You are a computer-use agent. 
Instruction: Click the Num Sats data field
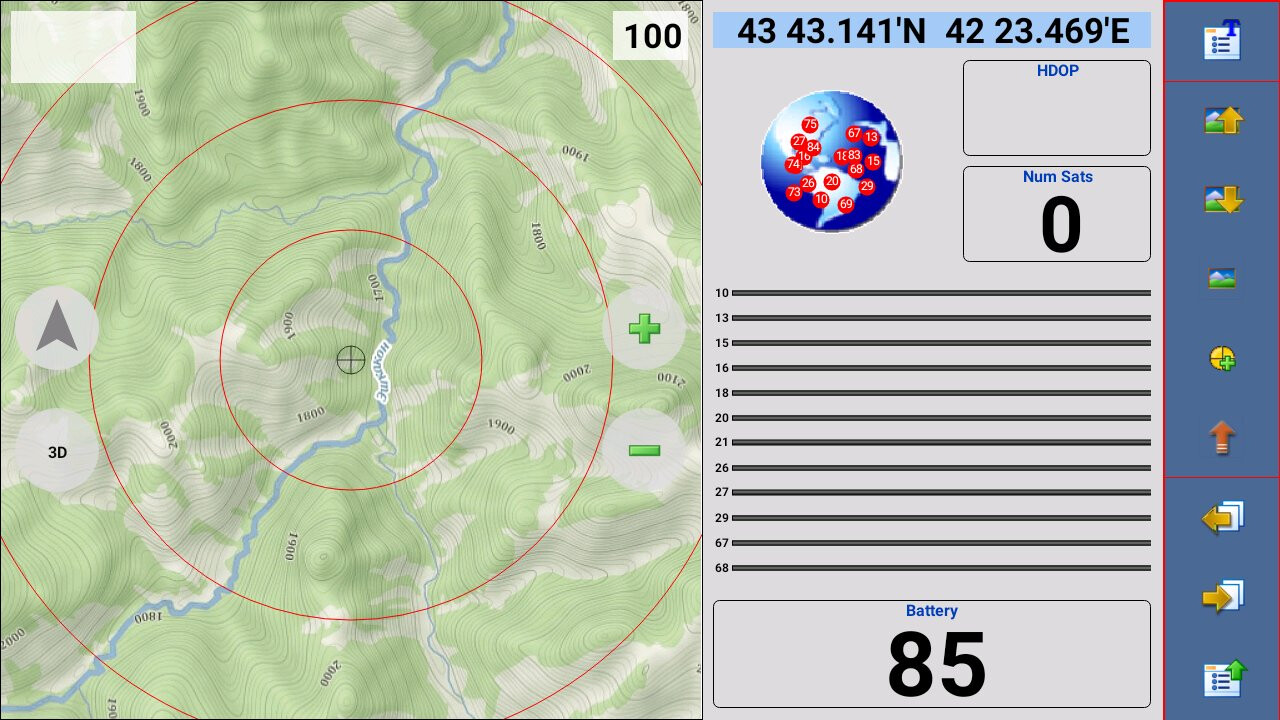pos(1056,214)
